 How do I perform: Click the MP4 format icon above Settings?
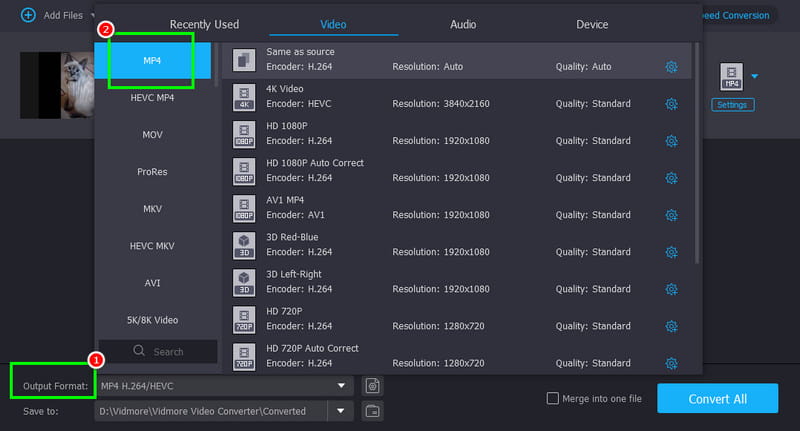(731, 76)
